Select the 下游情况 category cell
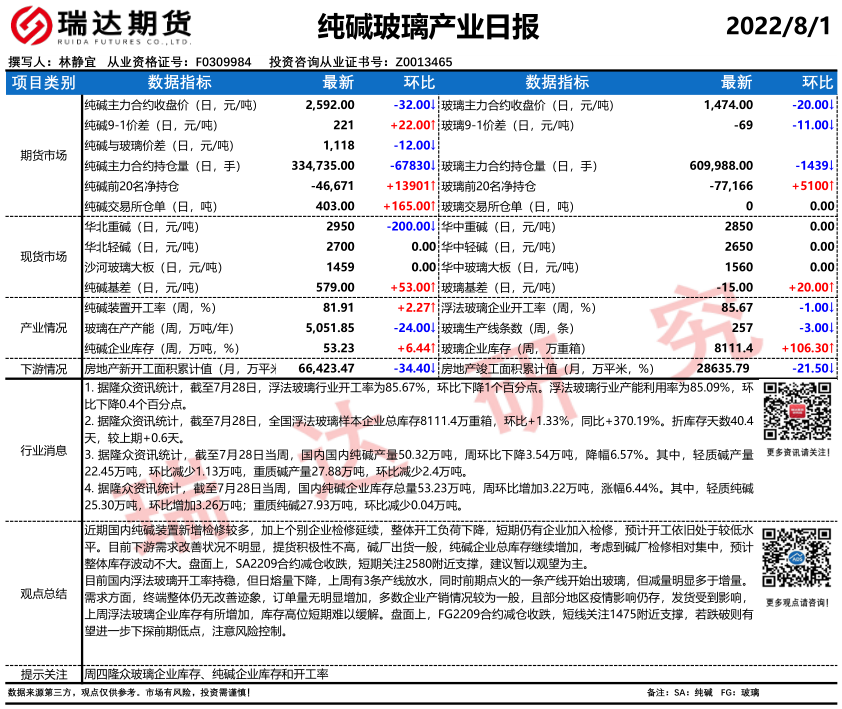 pos(42,369)
